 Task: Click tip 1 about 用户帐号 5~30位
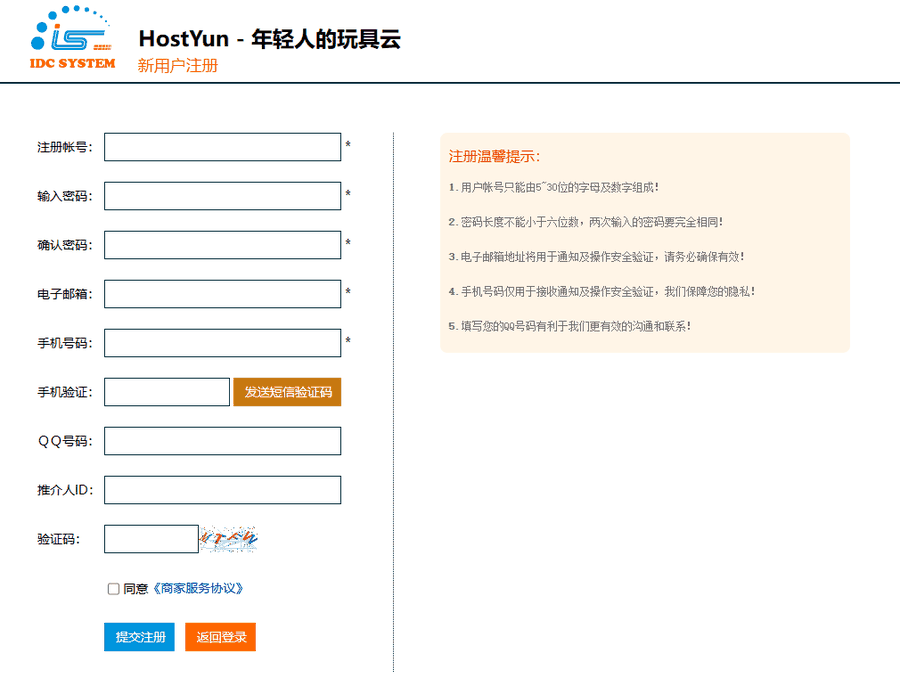(553, 188)
